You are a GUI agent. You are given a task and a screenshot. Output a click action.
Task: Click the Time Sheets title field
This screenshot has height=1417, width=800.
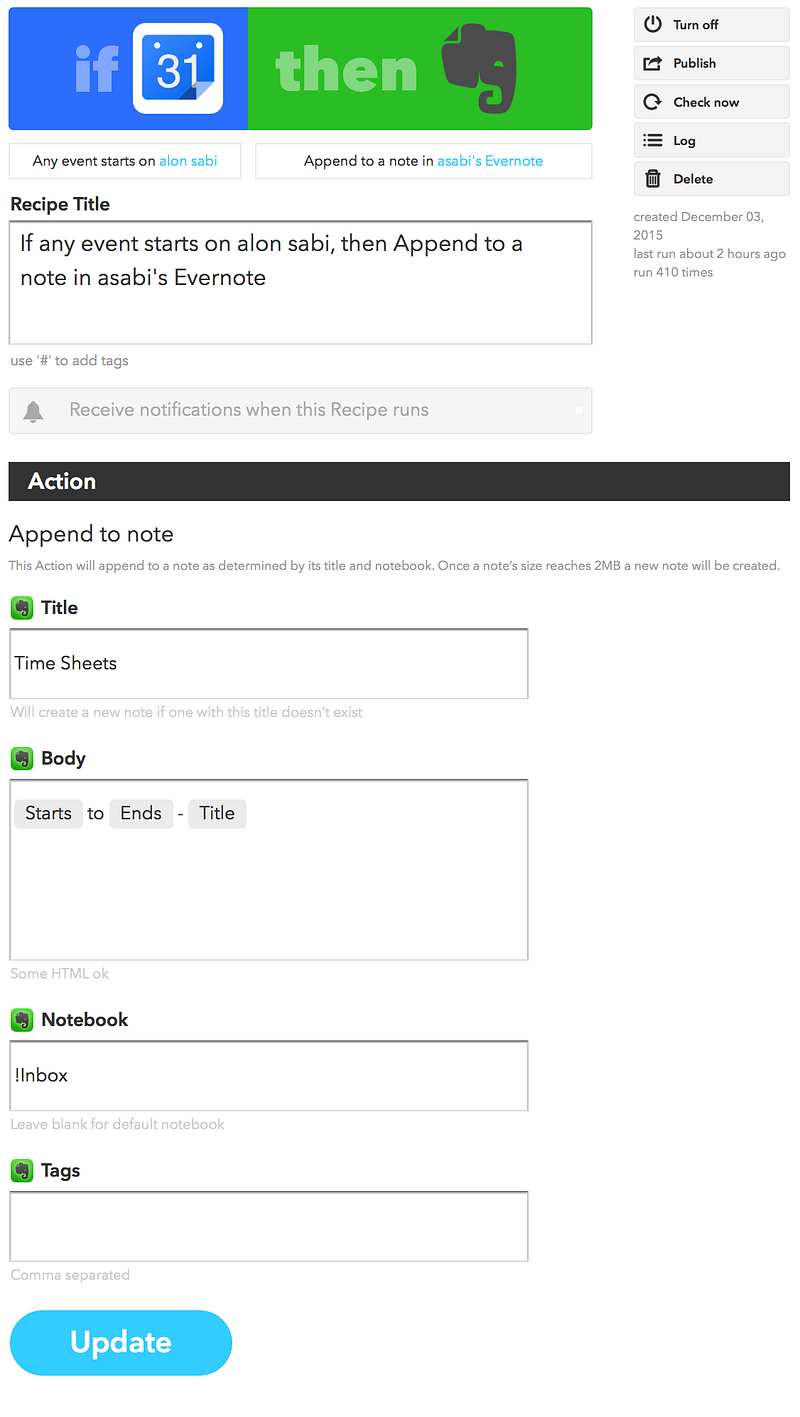(269, 663)
